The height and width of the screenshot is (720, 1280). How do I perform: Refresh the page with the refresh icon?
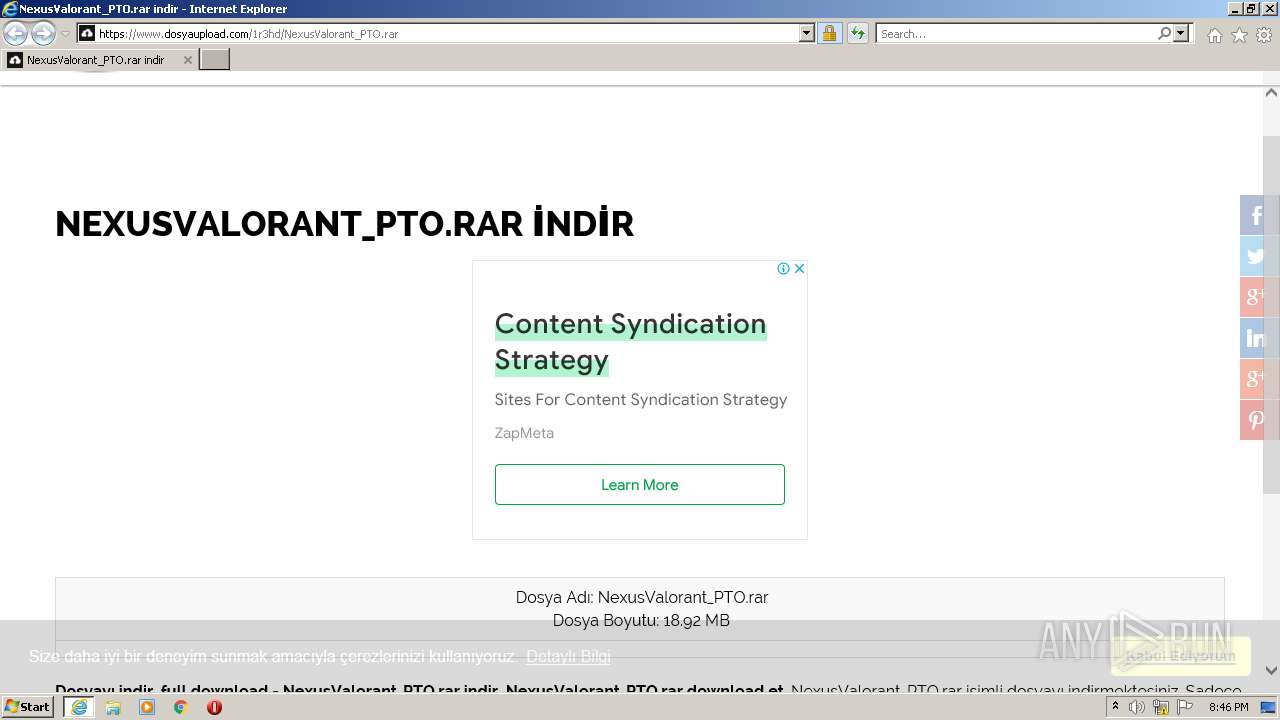click(857, 34)
